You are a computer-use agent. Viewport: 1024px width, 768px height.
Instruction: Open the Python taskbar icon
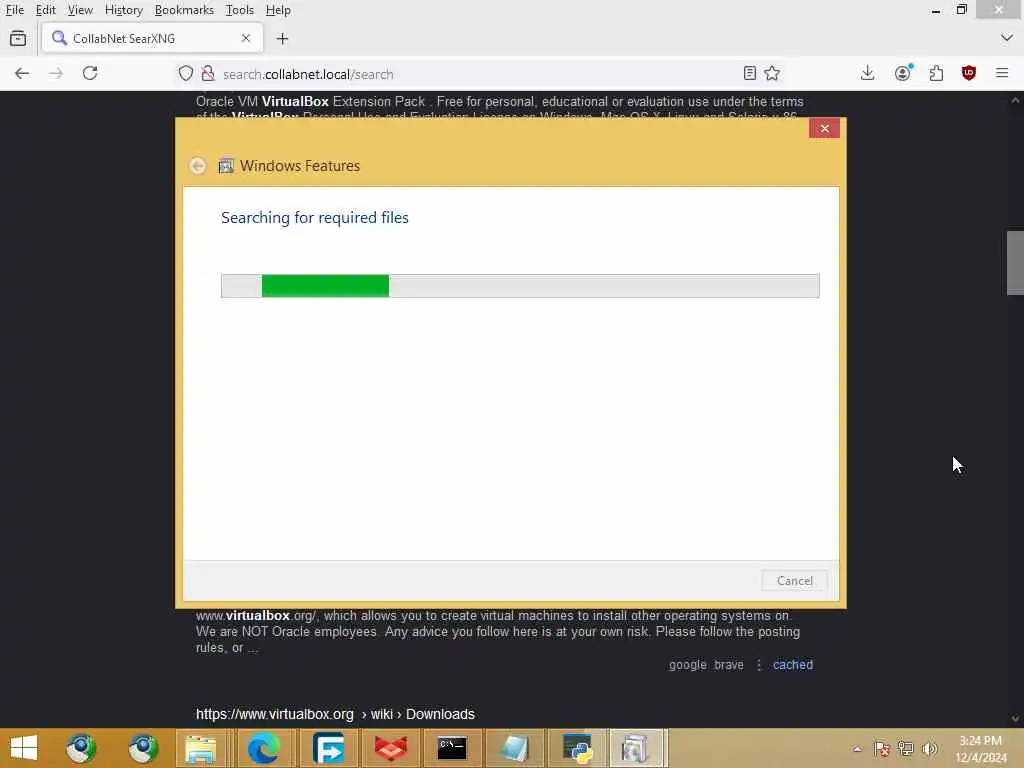tap(577, 748)
